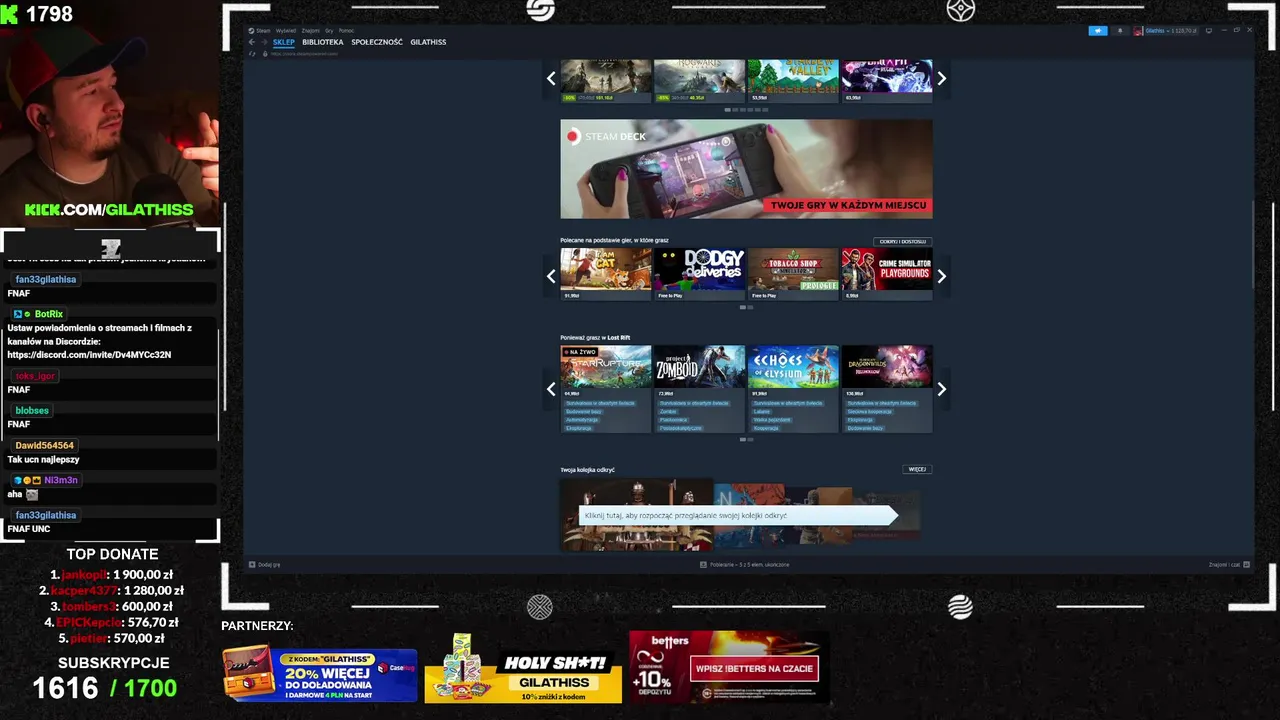Image resolution: width=1280 pixels, height=720 pixels.
Task: Click the Big Picture mode monitor icon
Action: pyautogui.click(x=1209, y=31)
